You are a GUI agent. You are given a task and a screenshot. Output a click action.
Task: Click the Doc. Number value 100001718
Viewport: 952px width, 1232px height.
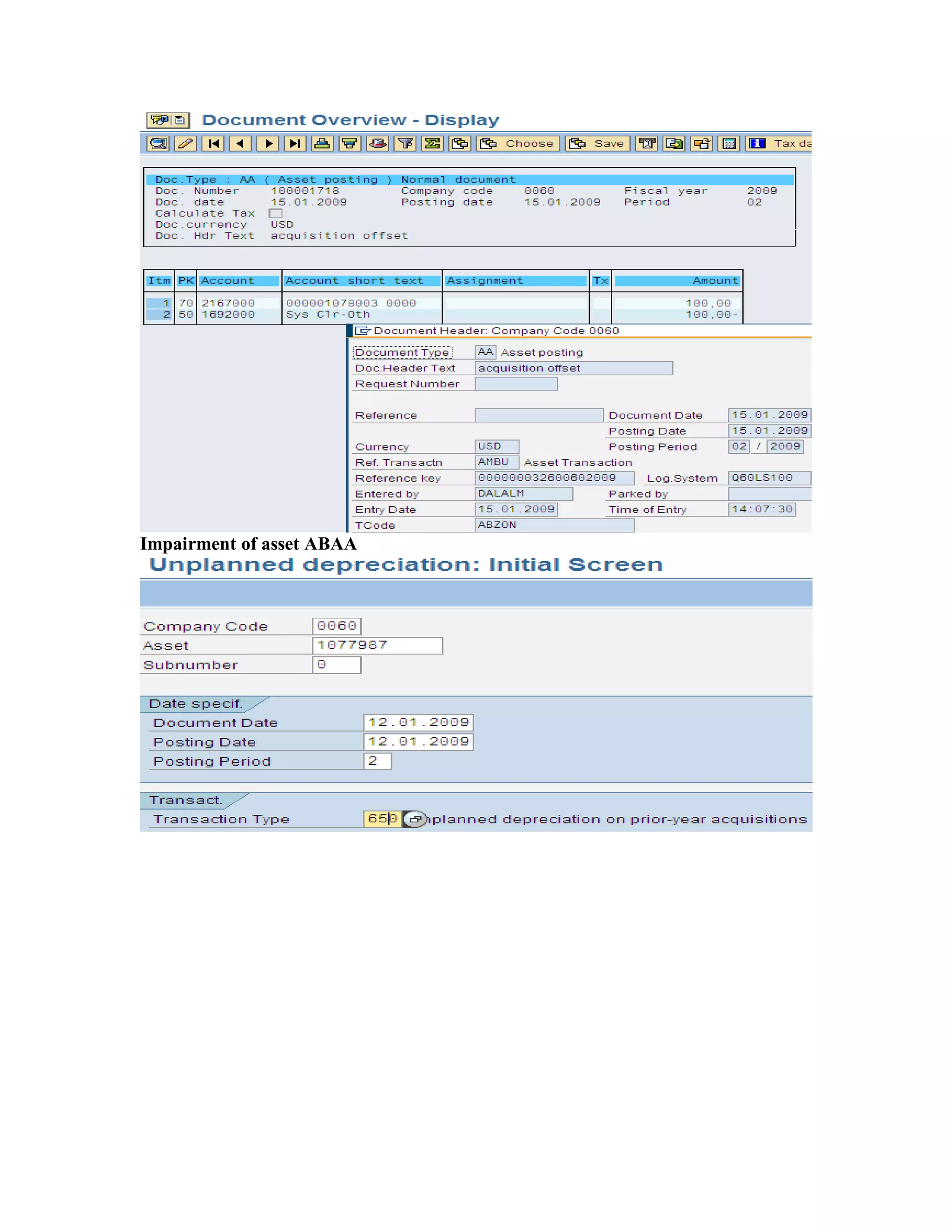point(305,191)
